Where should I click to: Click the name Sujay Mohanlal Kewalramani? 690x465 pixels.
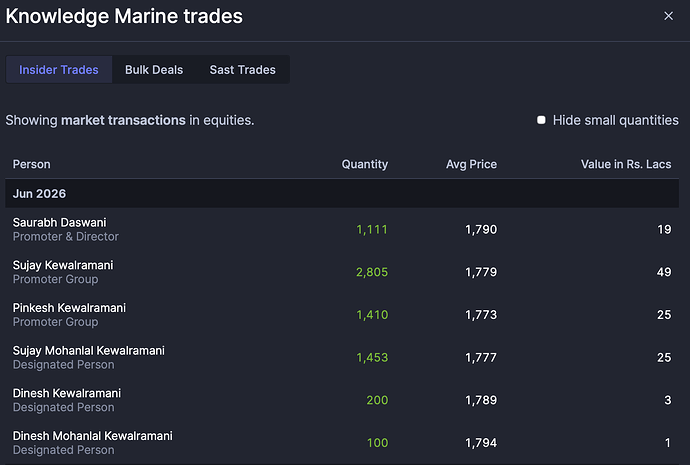[x=88, y=350]
